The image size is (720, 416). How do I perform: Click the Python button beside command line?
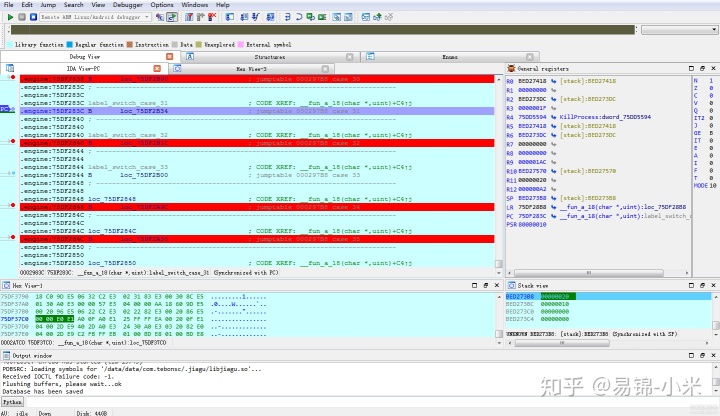pos(12,402)
